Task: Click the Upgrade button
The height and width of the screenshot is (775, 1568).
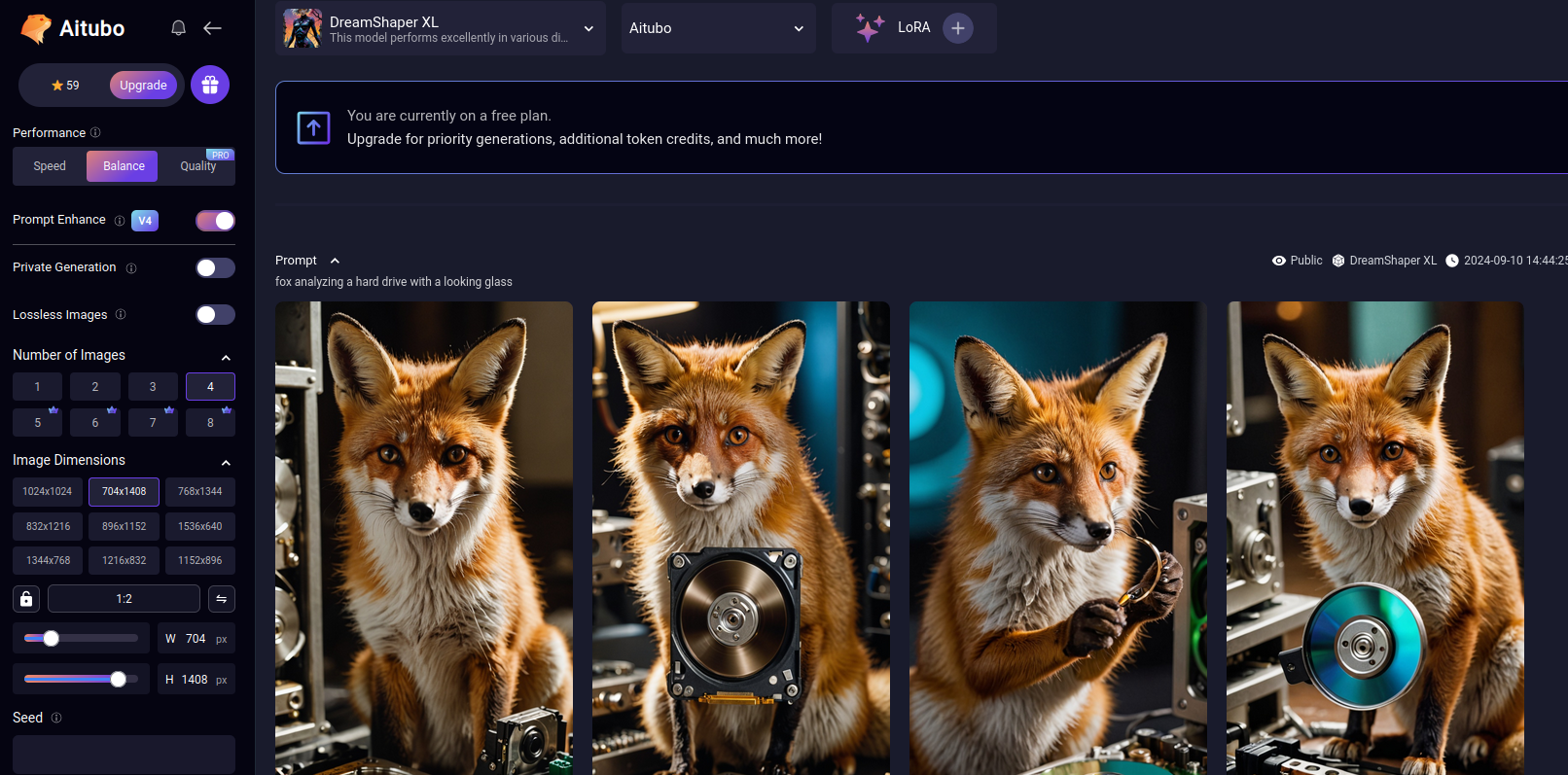Action: (x=143, y=86)
